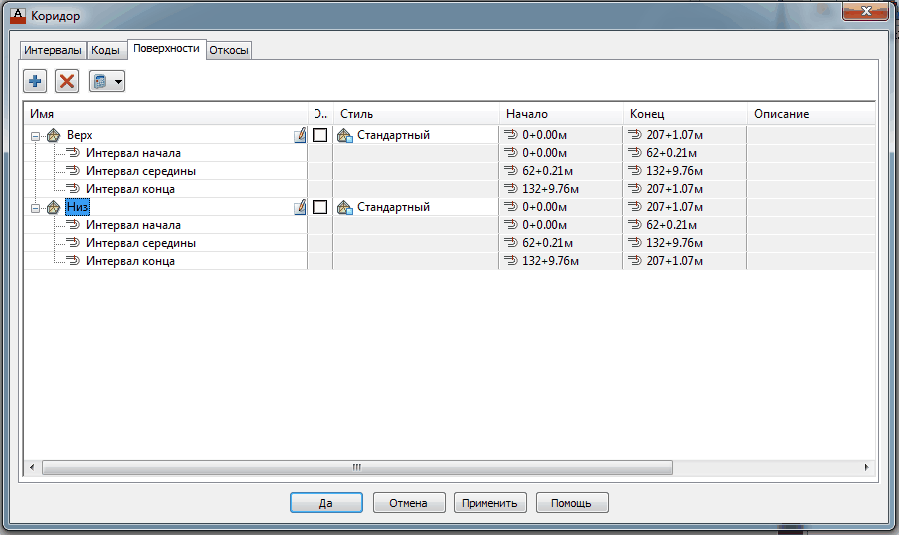Click the Отмена button
Image resolution: width=899 pixels, height=535 pixels.
[x=408, y=503]
